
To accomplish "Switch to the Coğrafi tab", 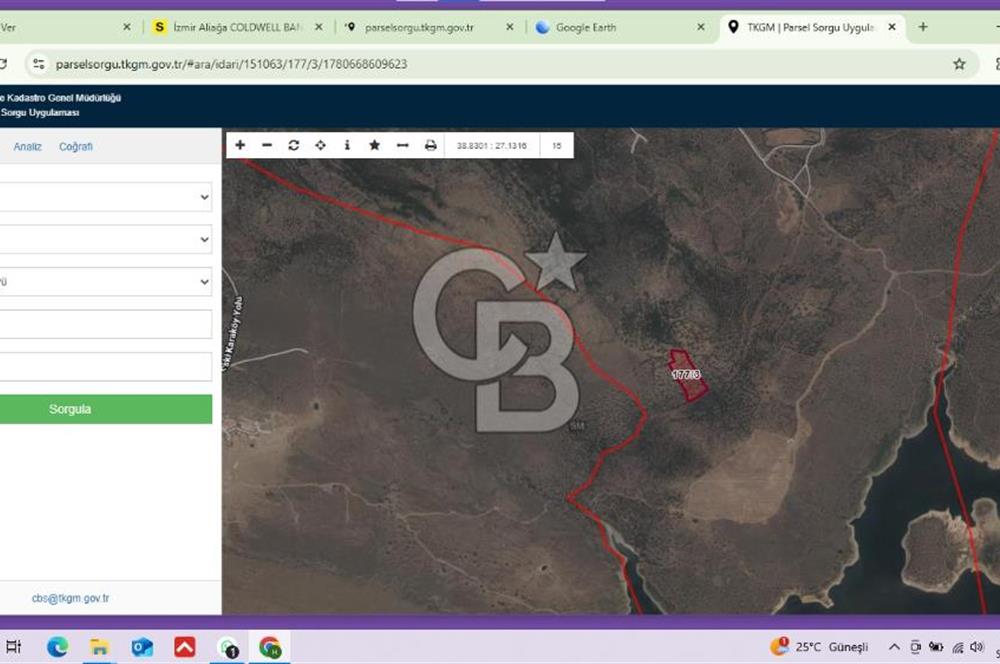I will (x=76, y=147).
